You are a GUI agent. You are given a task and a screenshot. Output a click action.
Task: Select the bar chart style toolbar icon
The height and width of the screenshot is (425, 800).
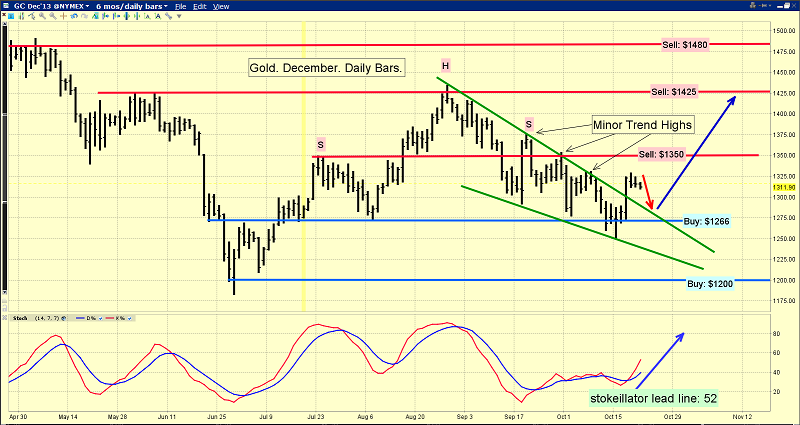coord(21,16)
